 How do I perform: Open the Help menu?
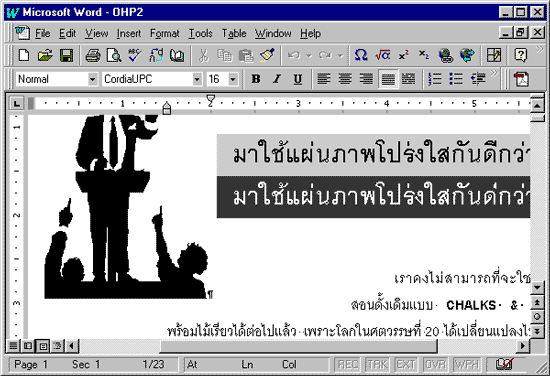point(310,33)
